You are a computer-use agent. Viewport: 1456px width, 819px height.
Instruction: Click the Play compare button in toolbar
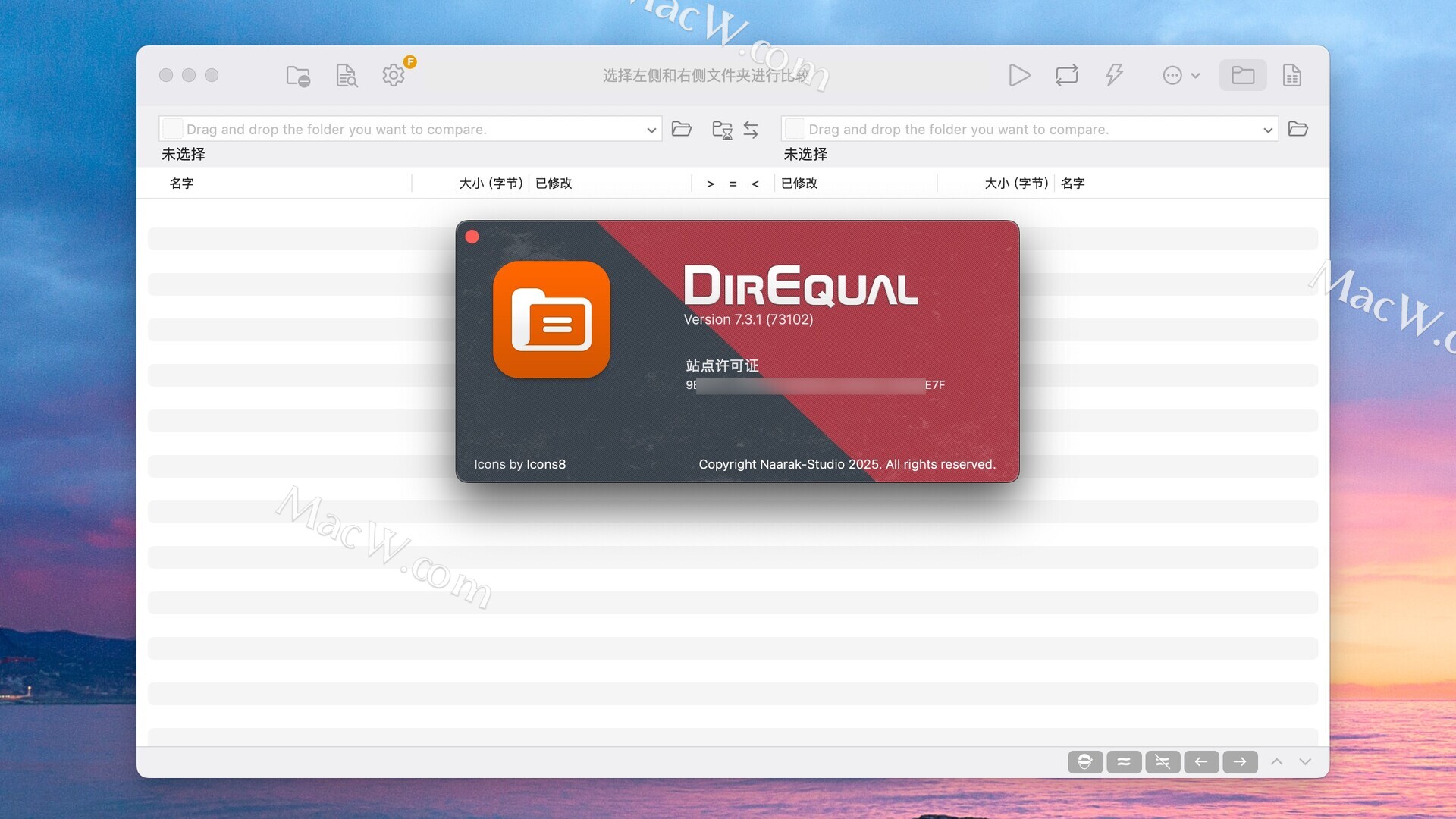click(x=1019, y=75)
